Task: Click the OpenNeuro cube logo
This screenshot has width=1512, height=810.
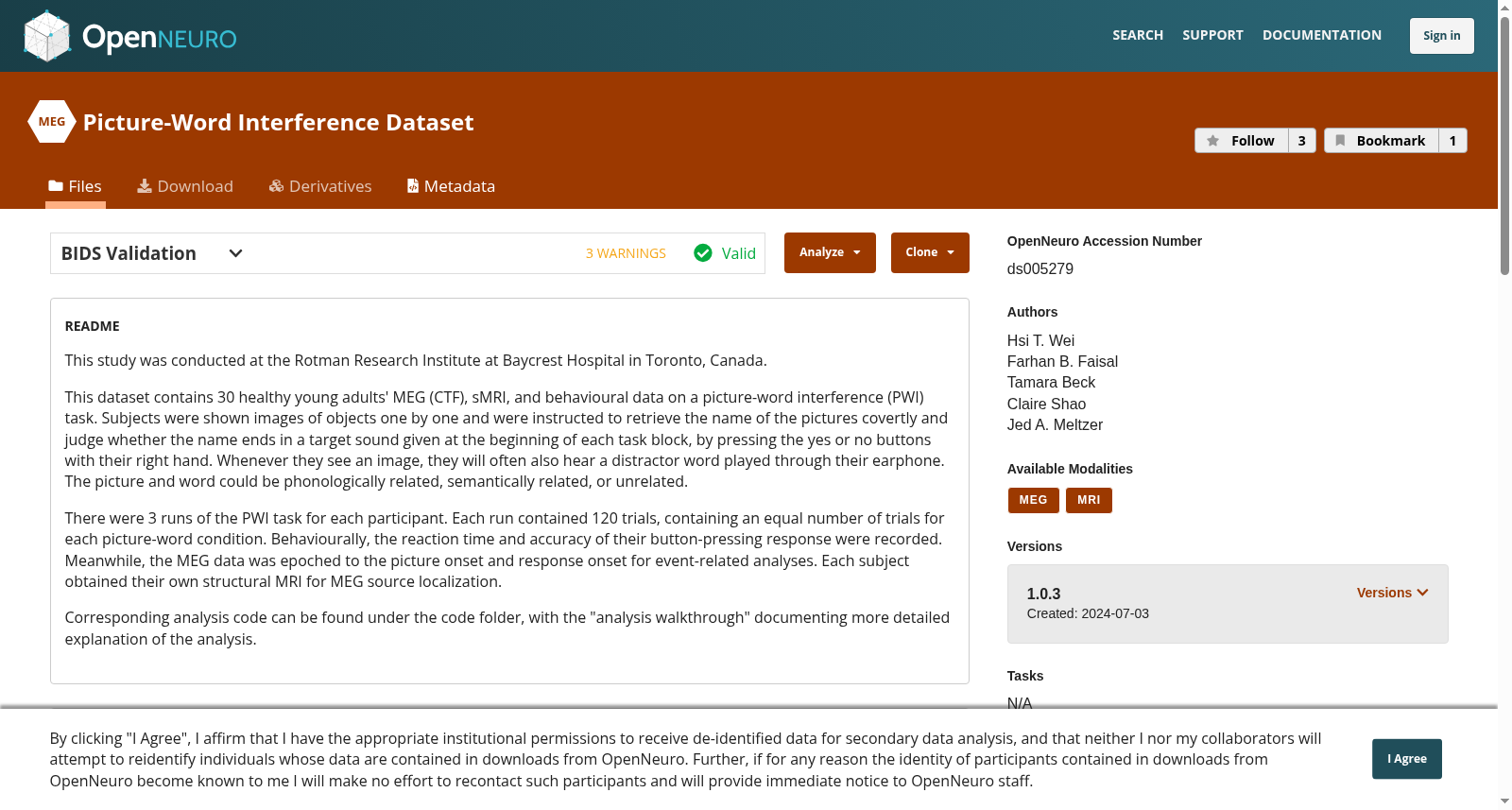Action: point(47,36)
